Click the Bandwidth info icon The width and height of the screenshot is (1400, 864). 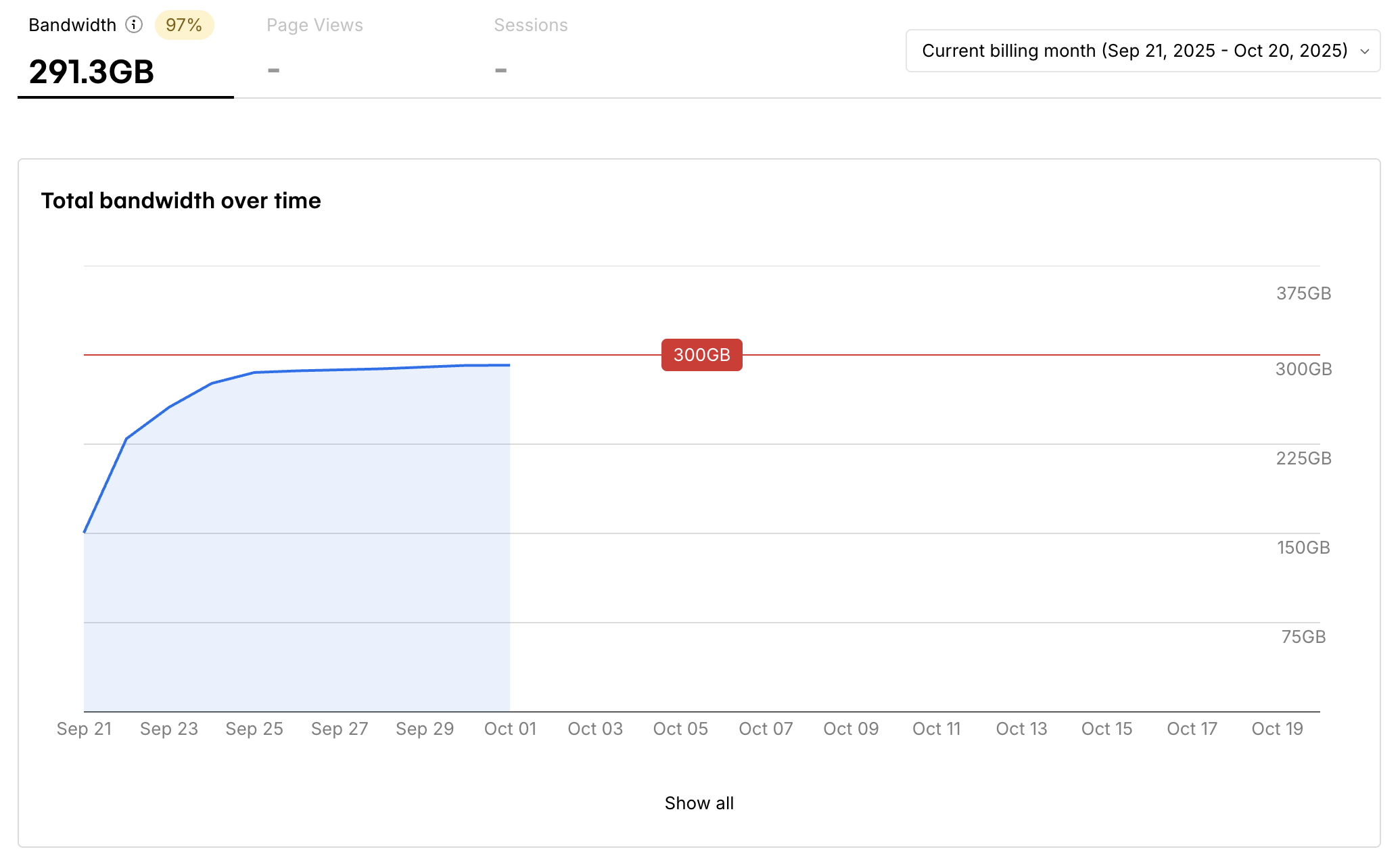[x=134, y=25]
